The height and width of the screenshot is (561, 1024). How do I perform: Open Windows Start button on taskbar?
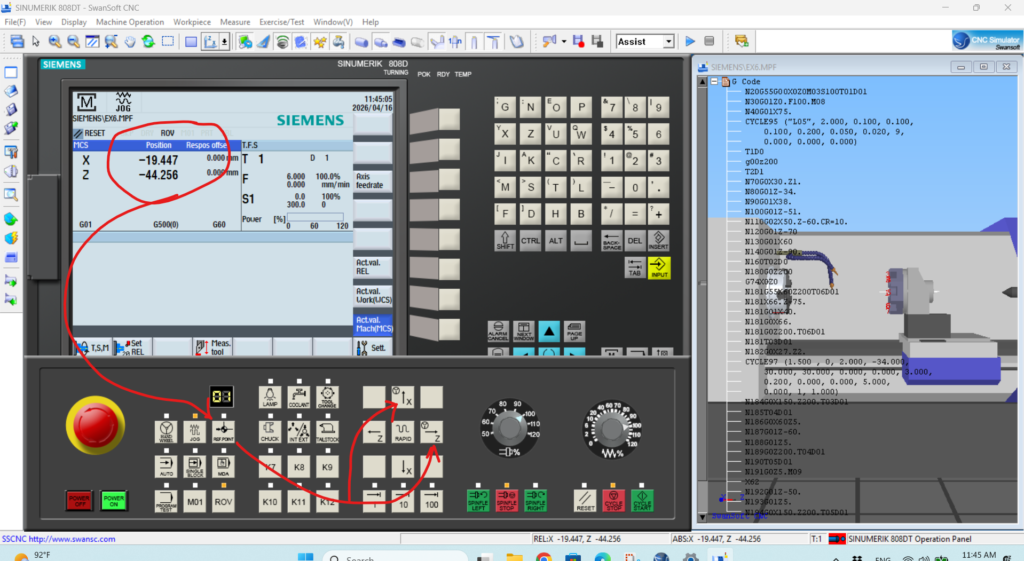coord(304,555)
